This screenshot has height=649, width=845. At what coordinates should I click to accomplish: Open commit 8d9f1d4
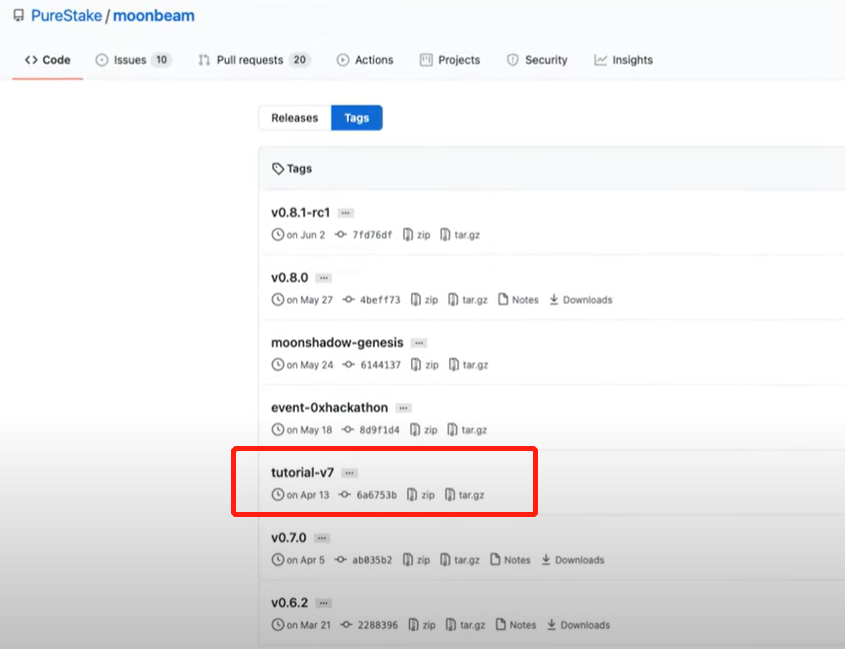click(371, 430)
